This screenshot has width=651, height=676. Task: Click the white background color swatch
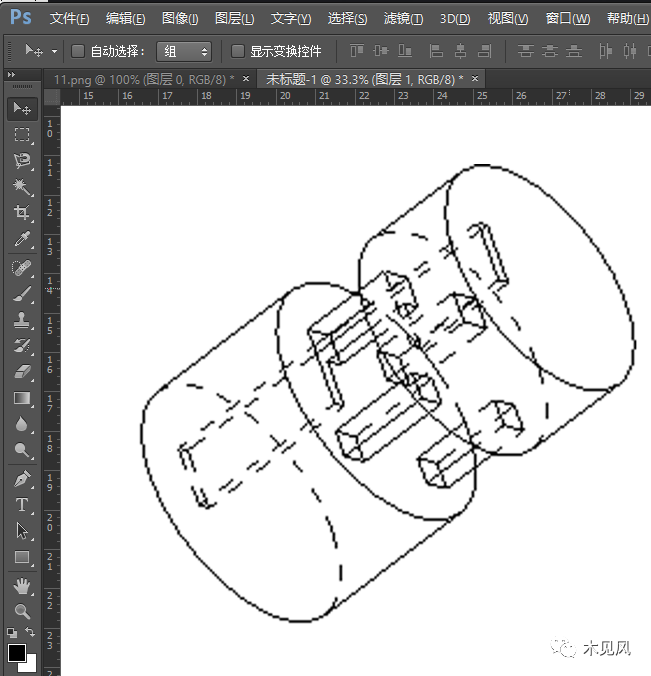[x=31, y=665]
